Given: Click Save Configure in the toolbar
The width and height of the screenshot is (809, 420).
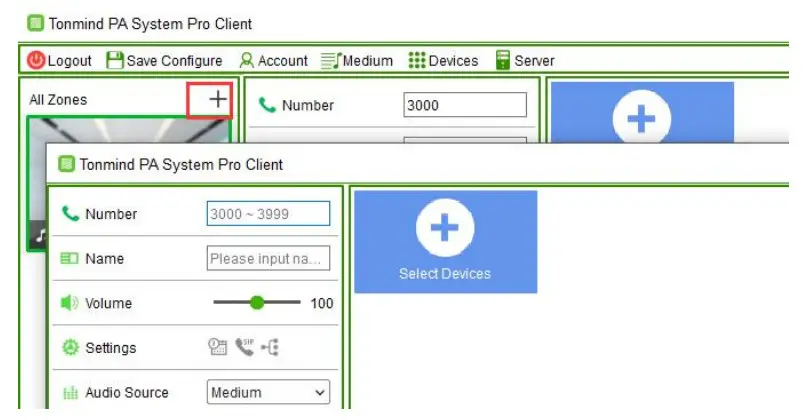Looking at the screenshot, I should click(164, 60).
